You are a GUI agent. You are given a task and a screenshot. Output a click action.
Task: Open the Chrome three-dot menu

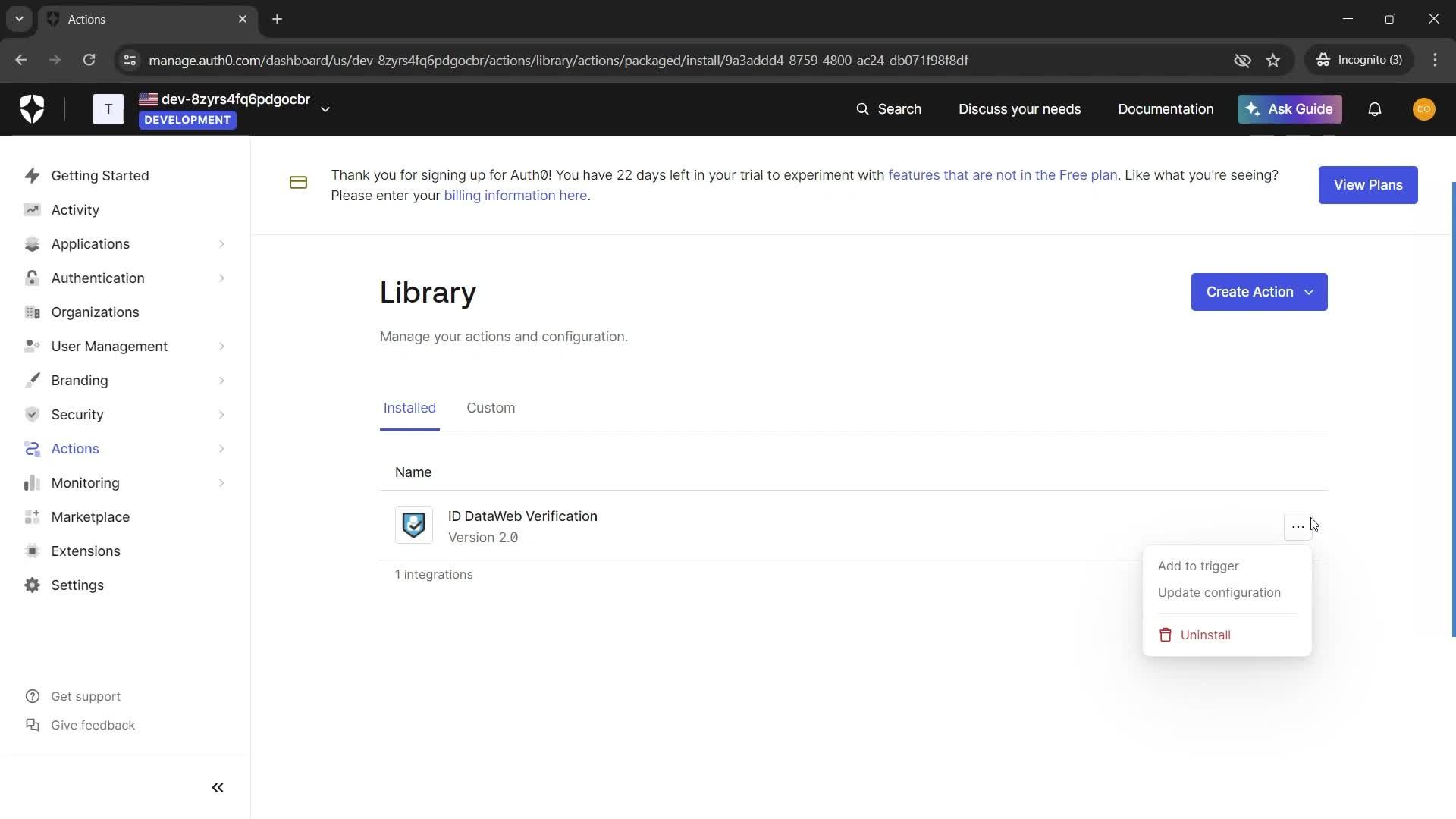[1435, 60]
